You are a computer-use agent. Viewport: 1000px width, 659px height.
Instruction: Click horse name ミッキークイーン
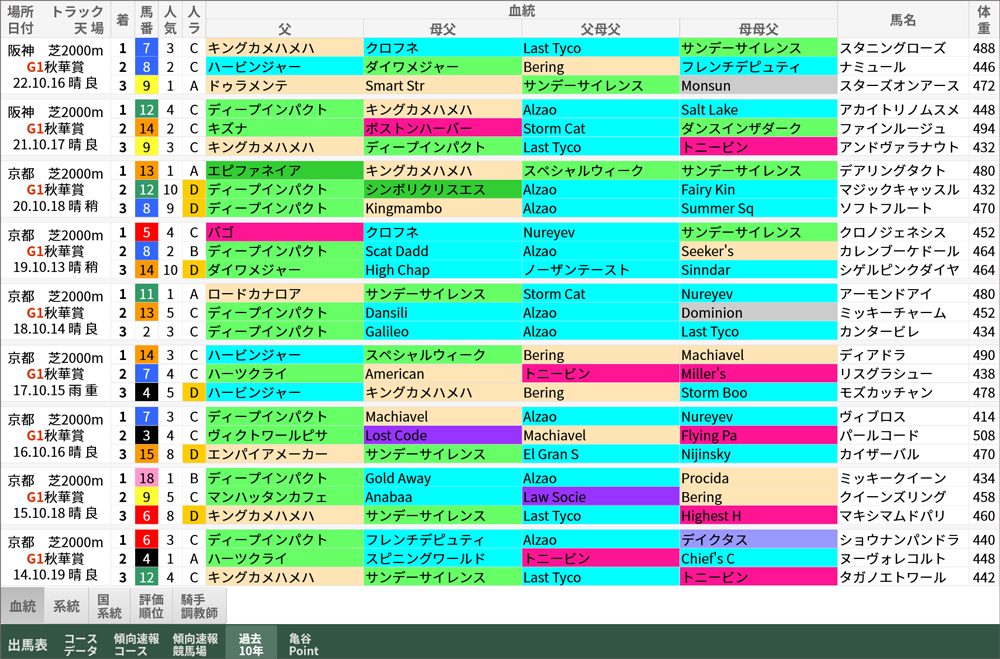(x=892, y=478)
